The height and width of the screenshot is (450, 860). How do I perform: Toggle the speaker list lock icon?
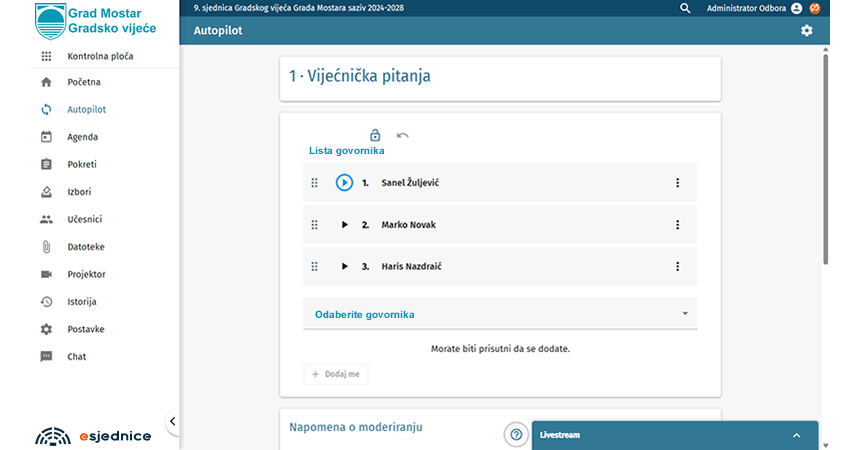375,135
